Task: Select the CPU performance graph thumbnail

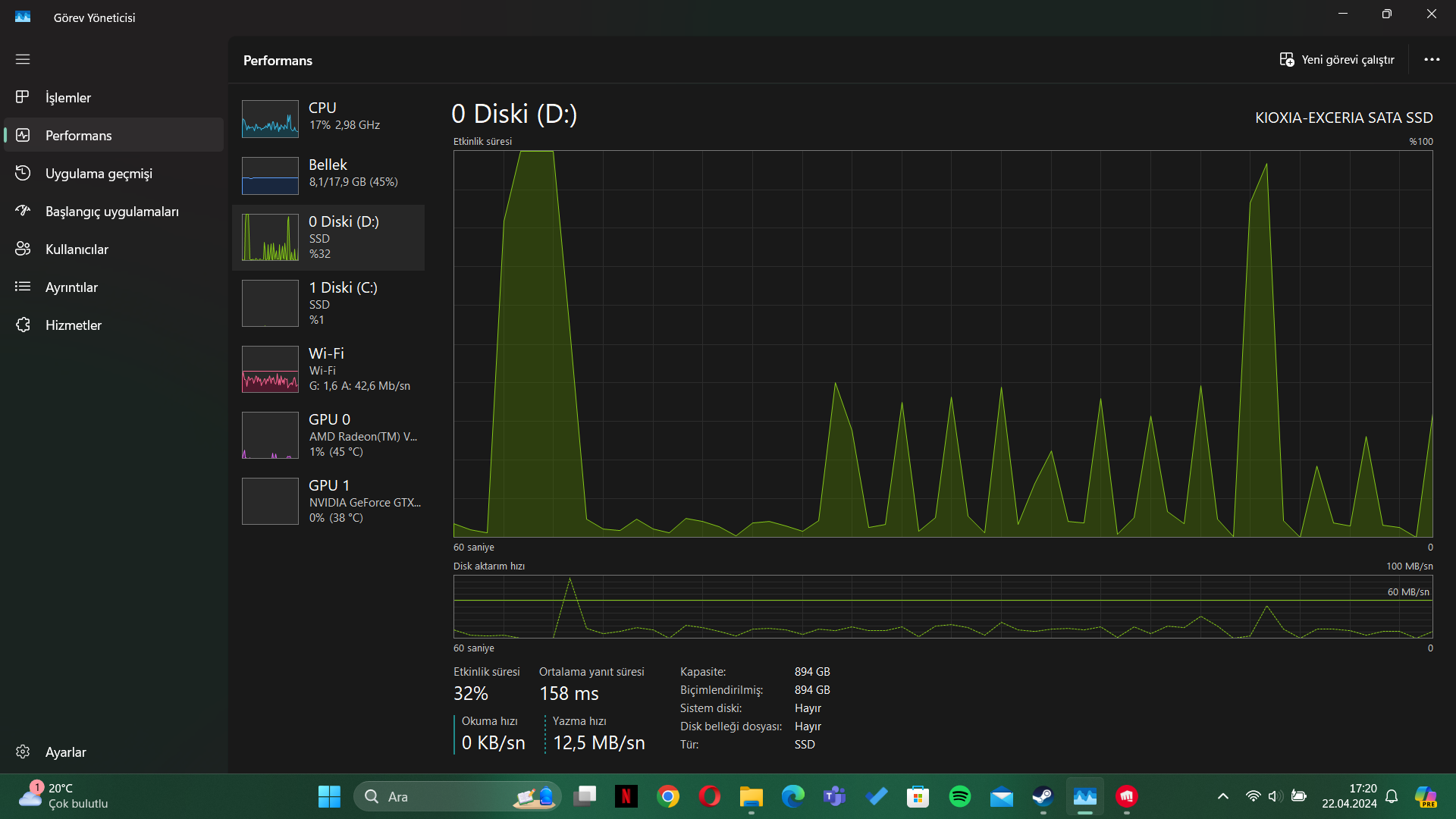Action: 270,119
